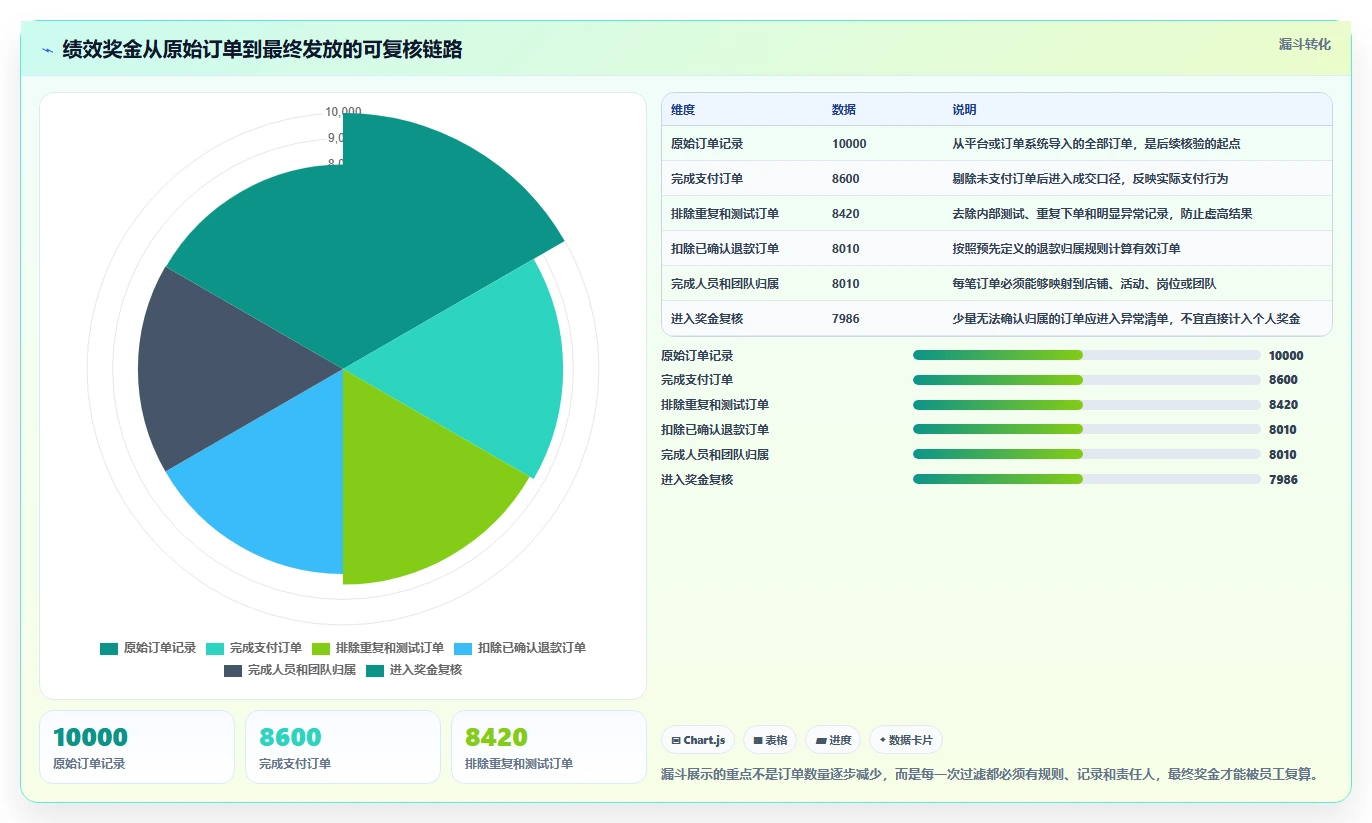Click the 完成支付订单 progress bar

[x=1086, y=380]
